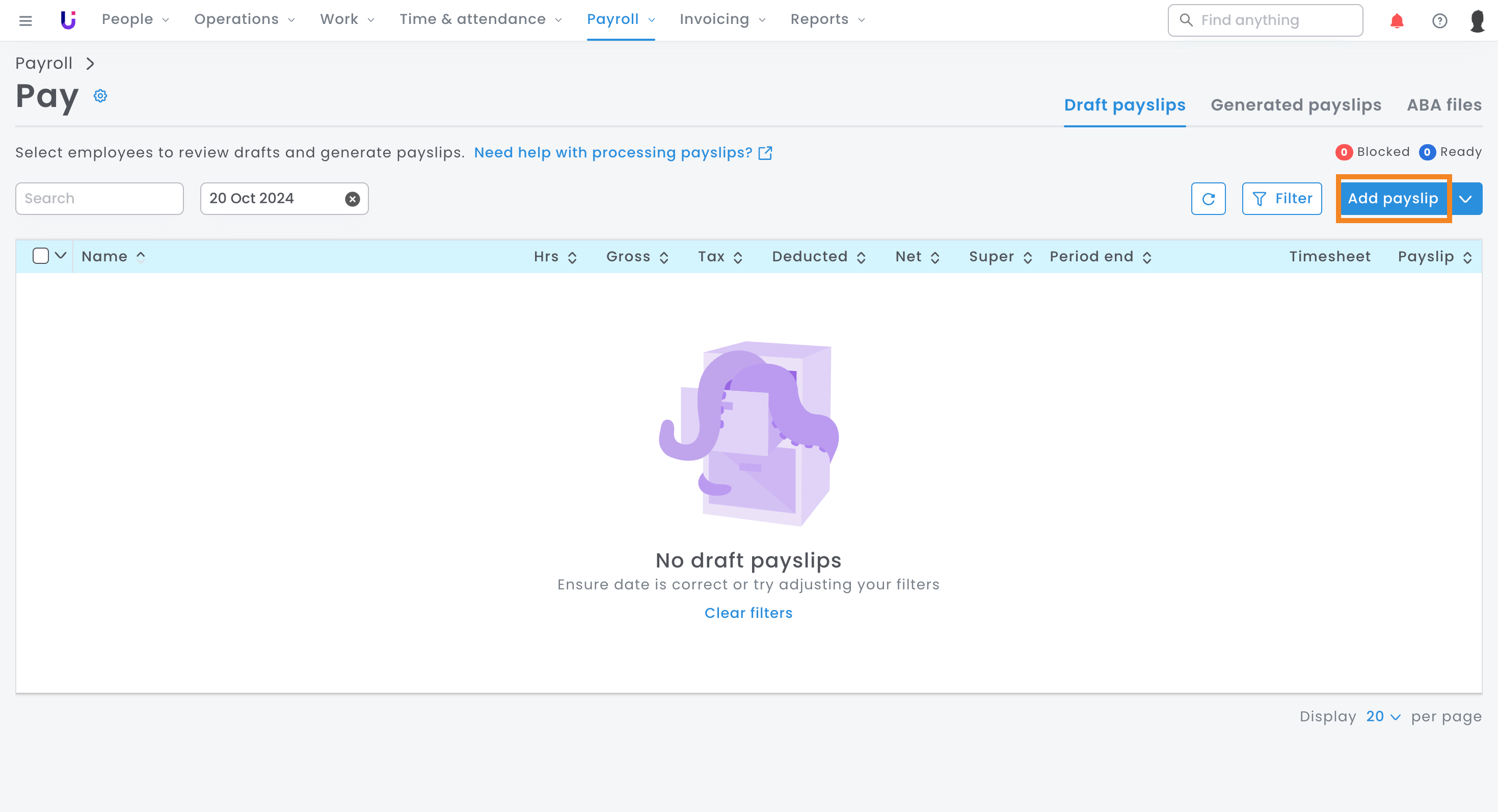
Task: Open the hamburger navigation menu
Action: click(25, 20)
